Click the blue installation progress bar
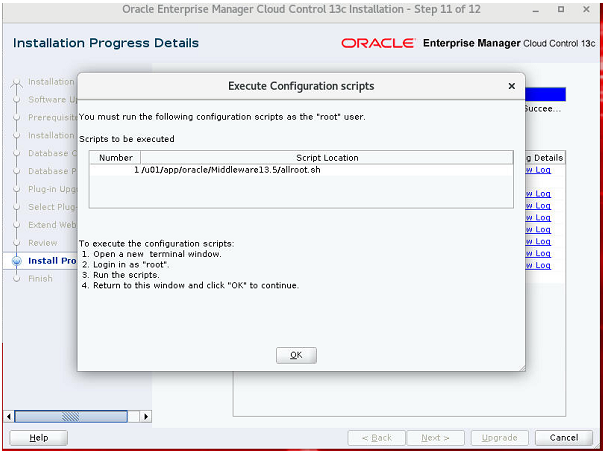603x451 pixels. [x=546, y=95]
